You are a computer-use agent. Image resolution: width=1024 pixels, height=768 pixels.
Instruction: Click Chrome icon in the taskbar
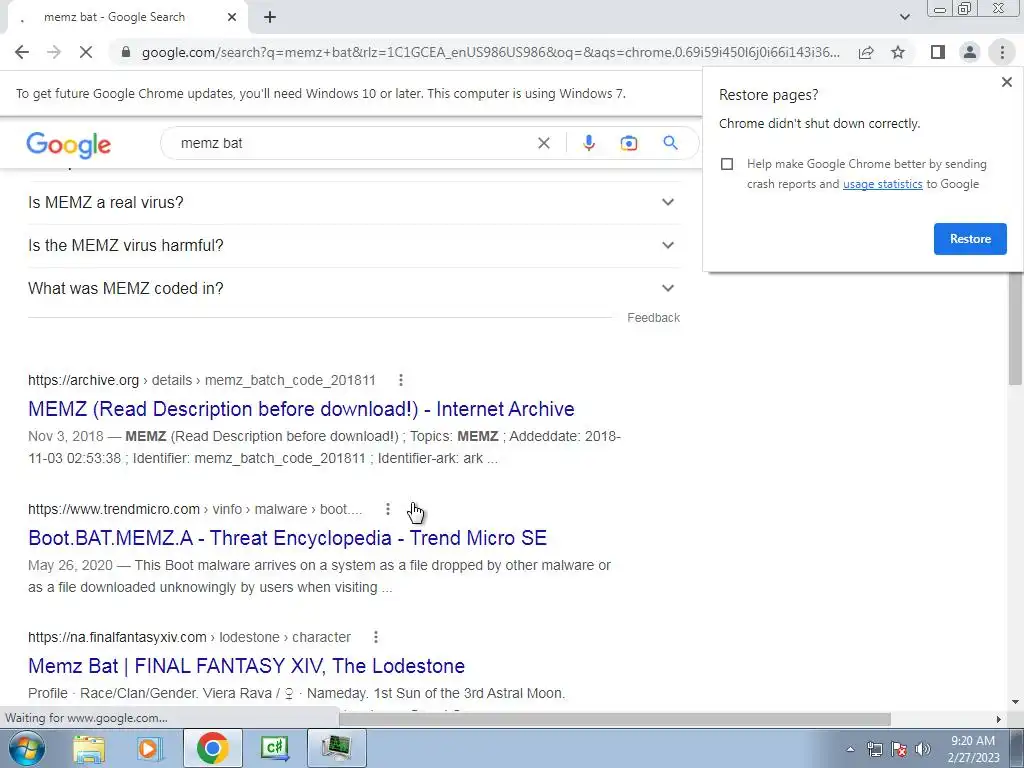click(212, 748)
